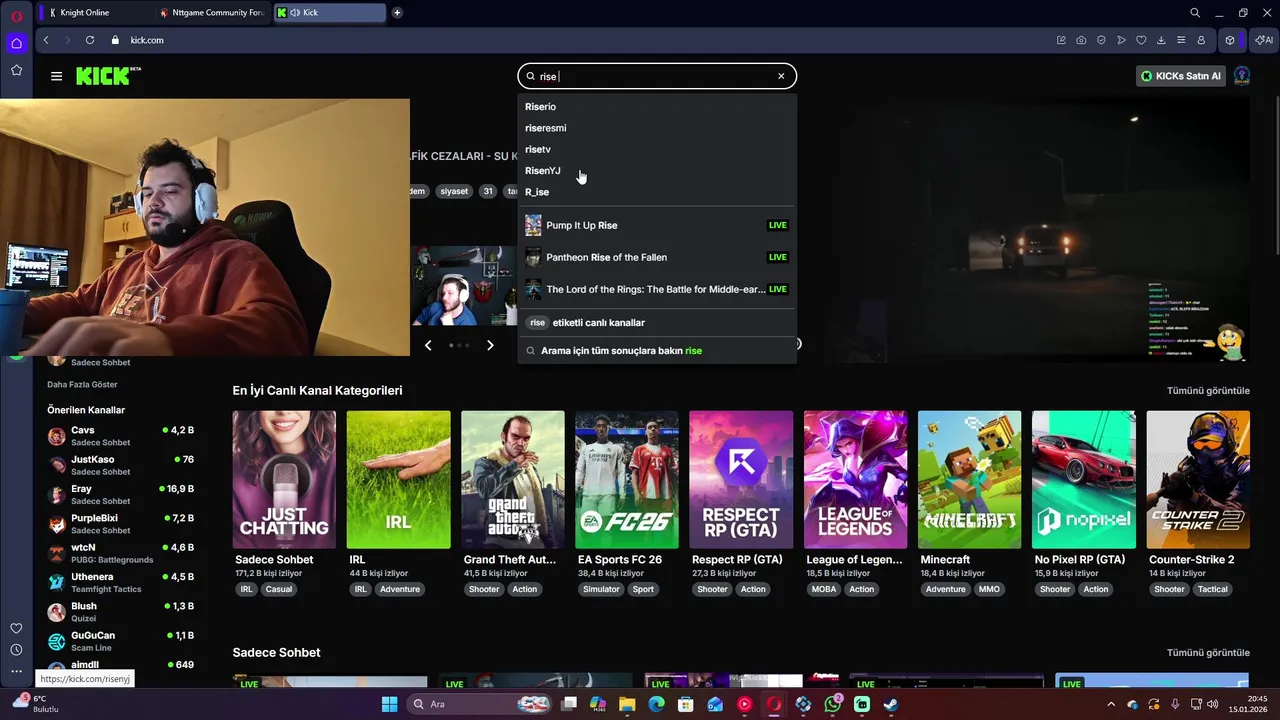This screenshot has height=720, width=1280.
Task: Click Opera send/flow arrow icon
Action: pyautogui.click(x=1121, y=40)
